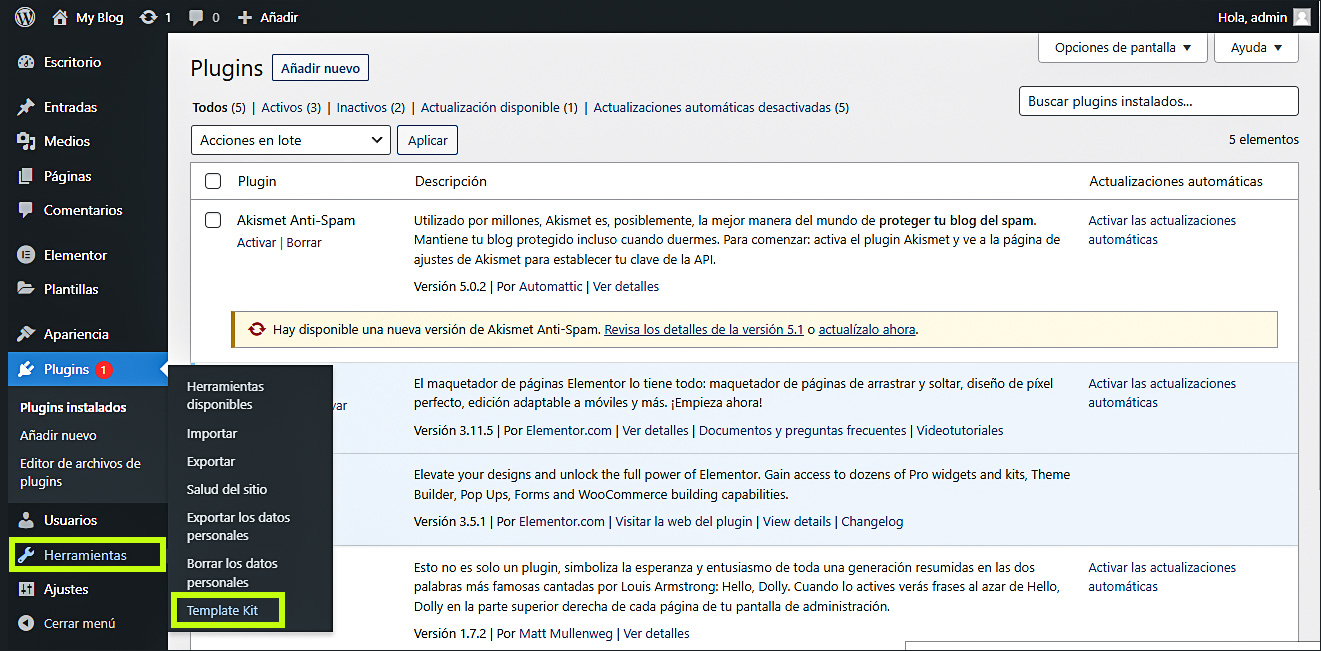Open Herramientas in the sidebar

click(x=85, y=555)
